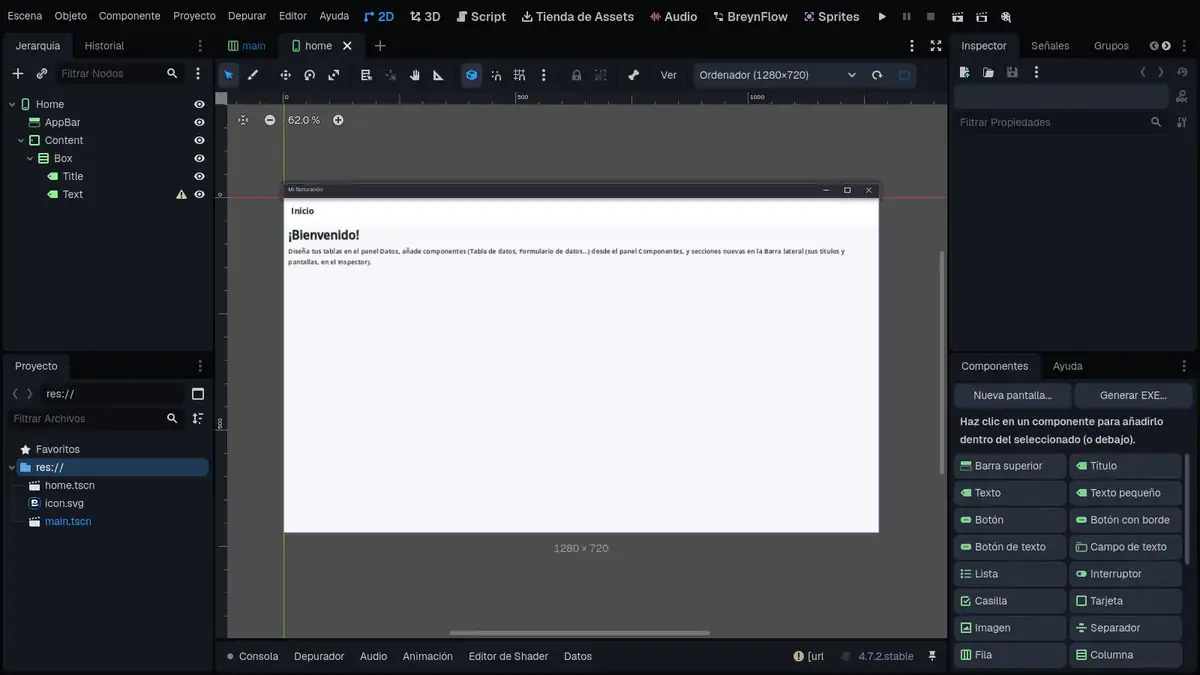1200x675 pixels.
Task: Select the Move Mode tool
Action: [285, 75]
